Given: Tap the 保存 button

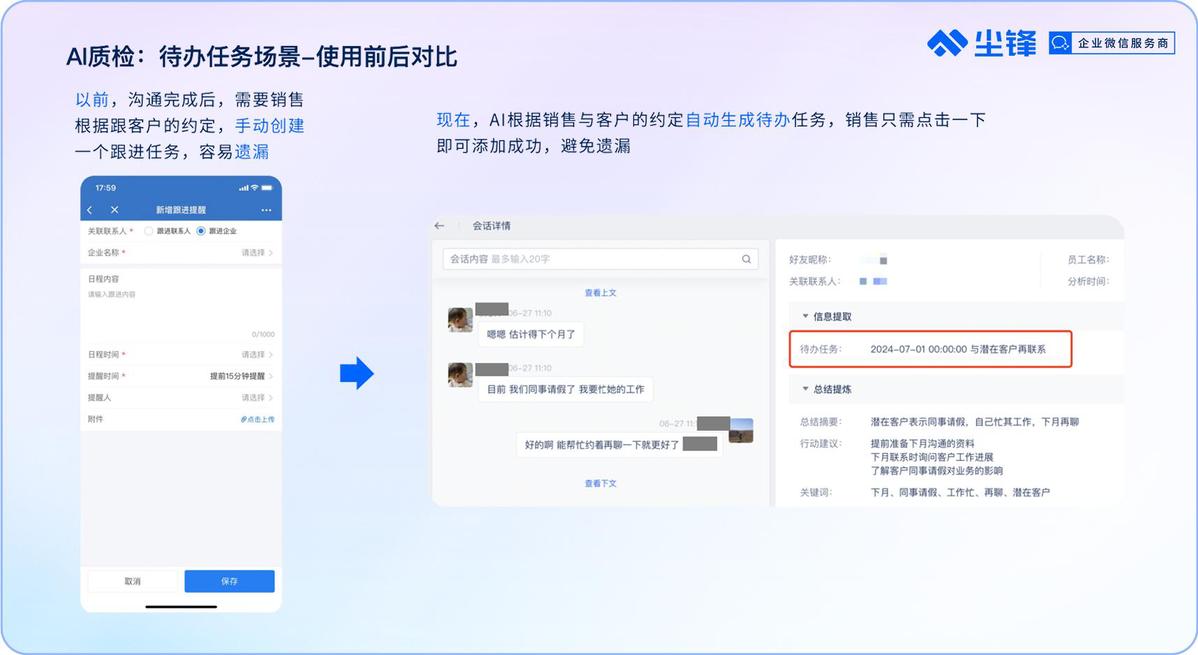Looking at the screenshot, I should tap(229, 581).
